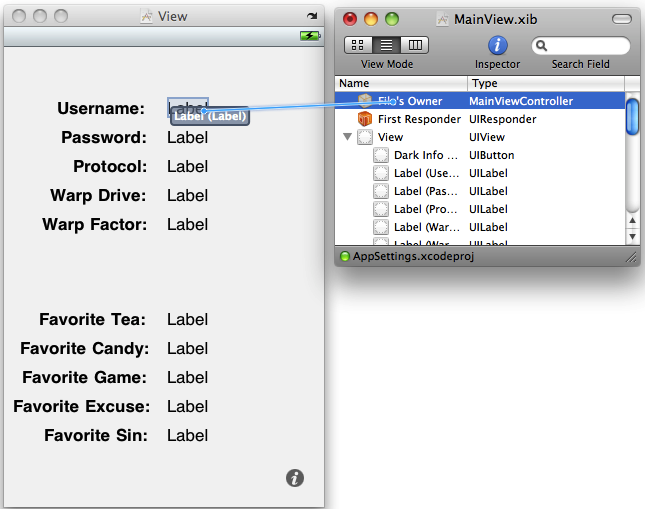Click the Name column header
Screen dimensions: 645x509
401,83
